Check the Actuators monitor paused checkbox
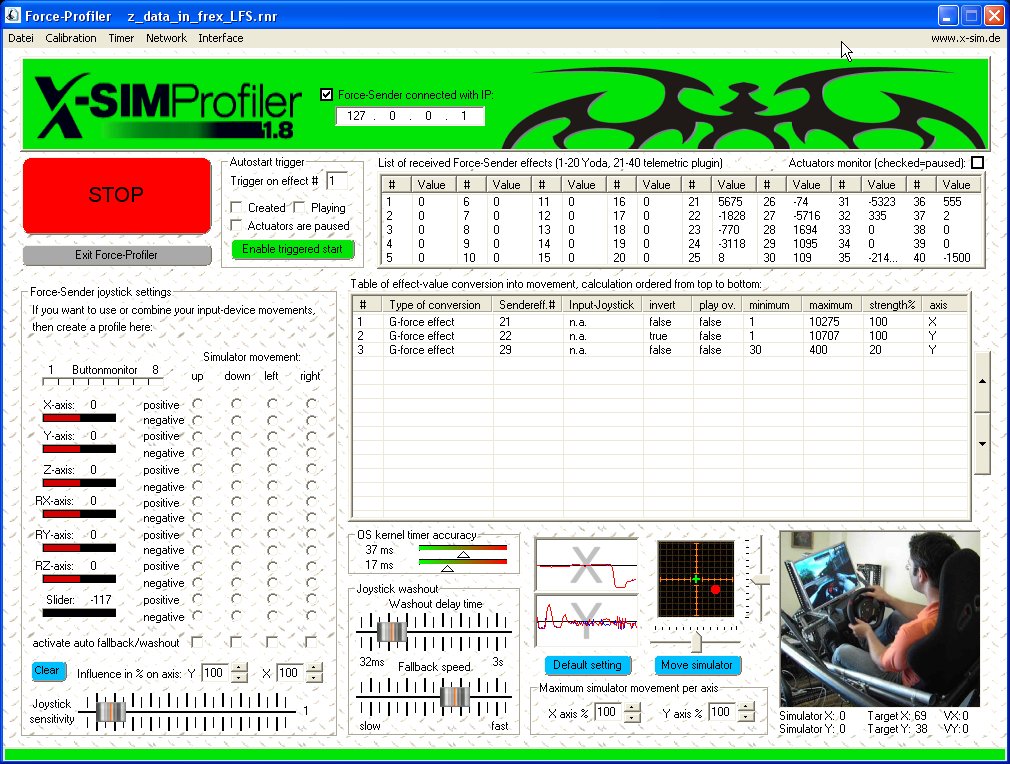The image size is (1010, 764). (977, 163)
